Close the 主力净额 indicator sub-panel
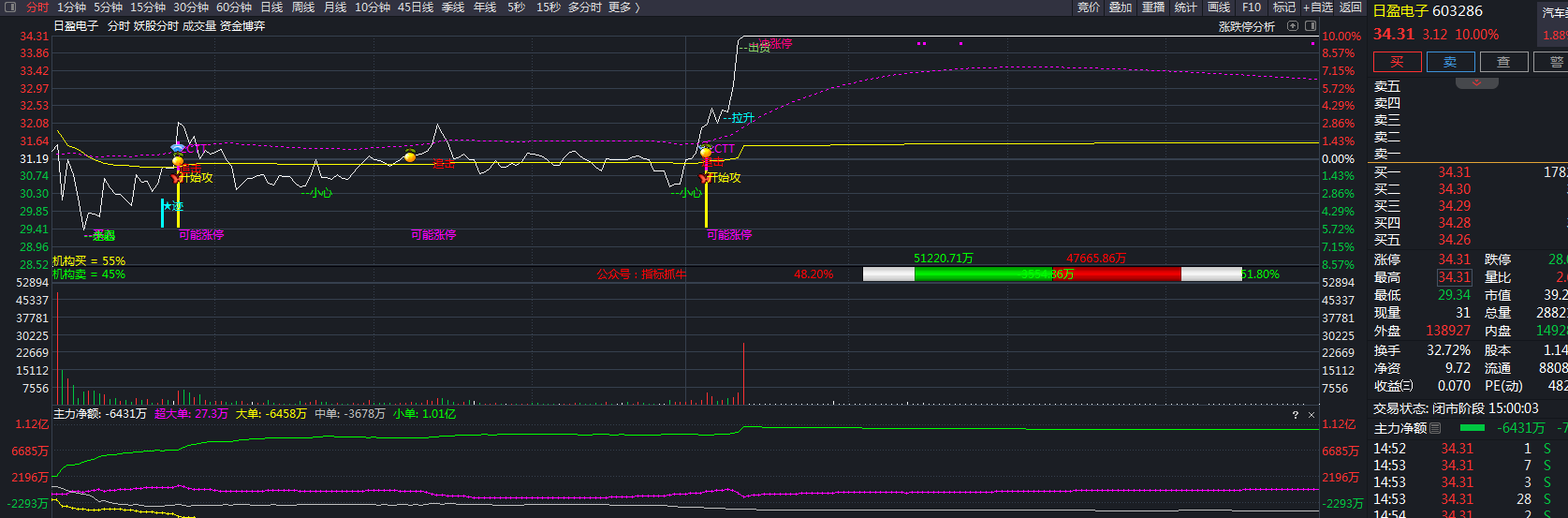The width and height of the screenshot is (1568, 518). coord(1312,415)
